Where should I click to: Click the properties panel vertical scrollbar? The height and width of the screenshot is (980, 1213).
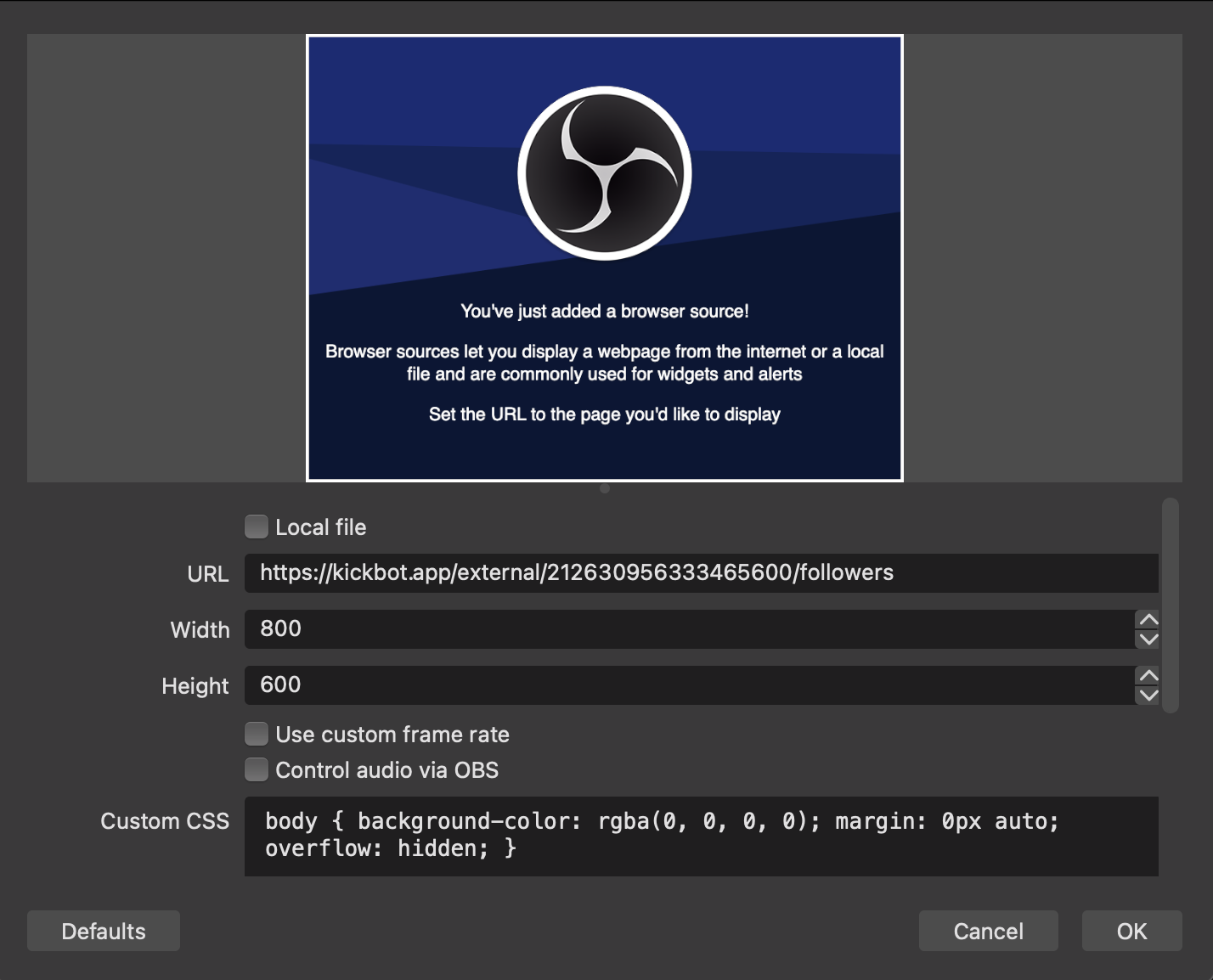point(1171,605)
